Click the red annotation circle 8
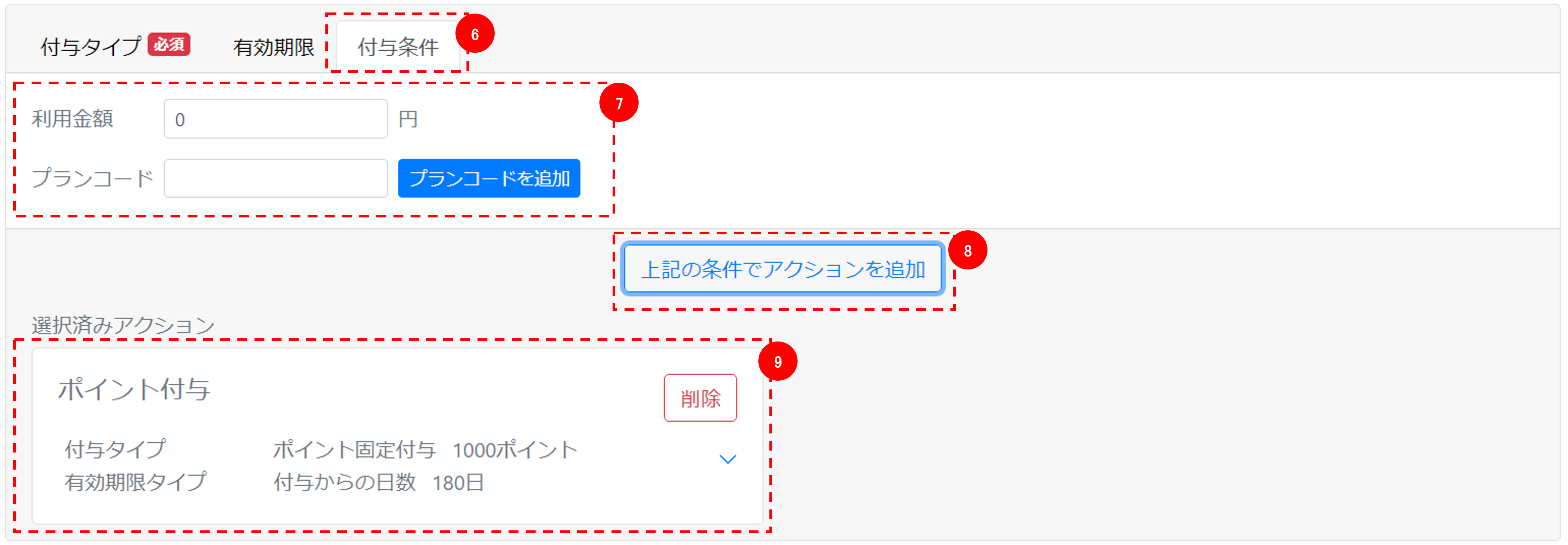This screenshot has width=1568, height=545. [968, 250]
